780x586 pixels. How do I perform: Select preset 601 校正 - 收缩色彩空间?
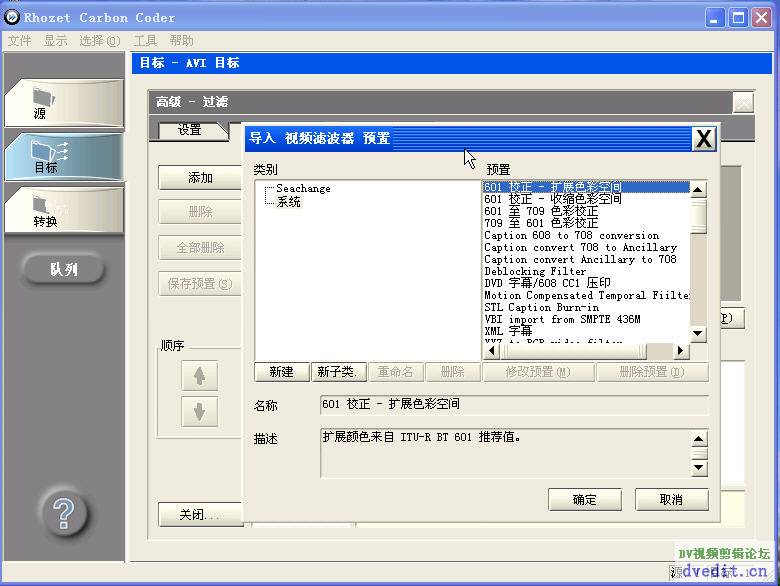(x=586, y=199)
